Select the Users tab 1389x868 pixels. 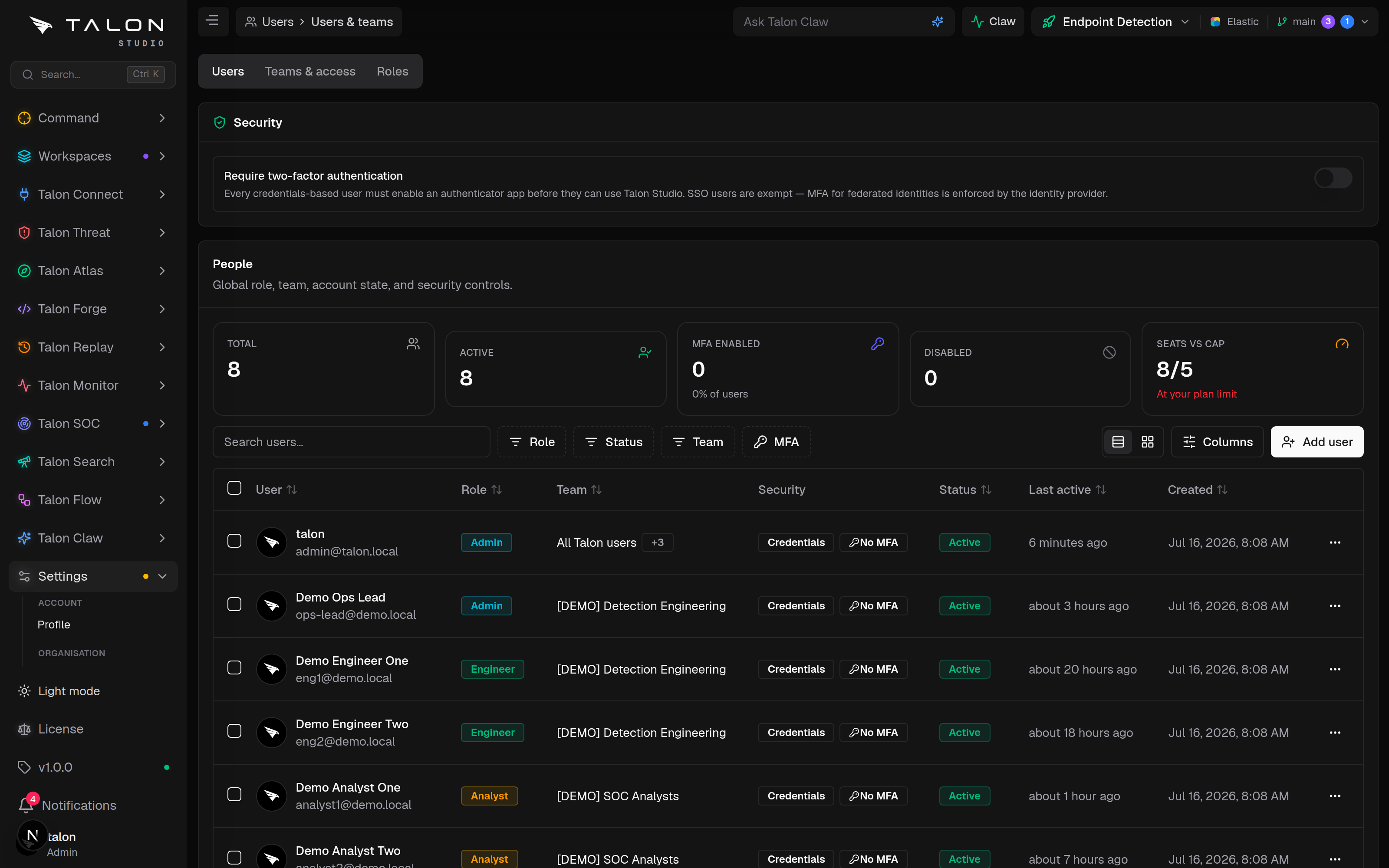tap(228, 71)
